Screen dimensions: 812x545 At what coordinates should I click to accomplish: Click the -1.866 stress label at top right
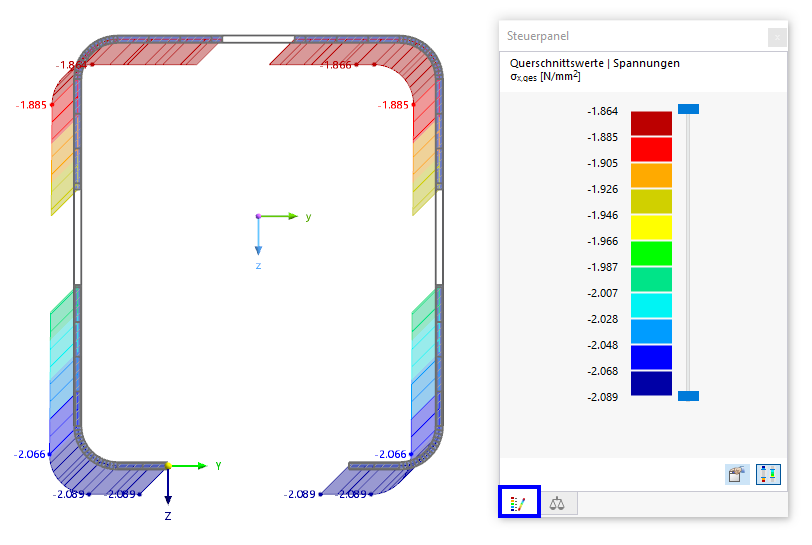tap(336, 65)
